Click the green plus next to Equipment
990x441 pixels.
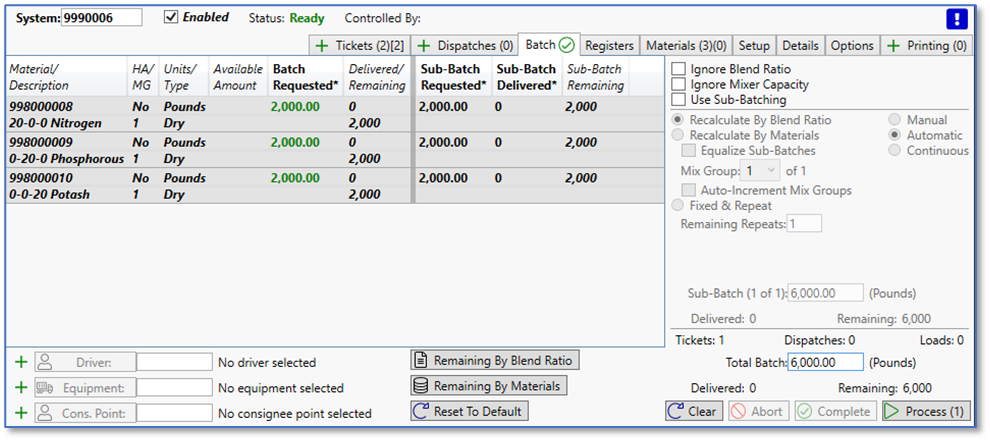(x=21, y=388)
